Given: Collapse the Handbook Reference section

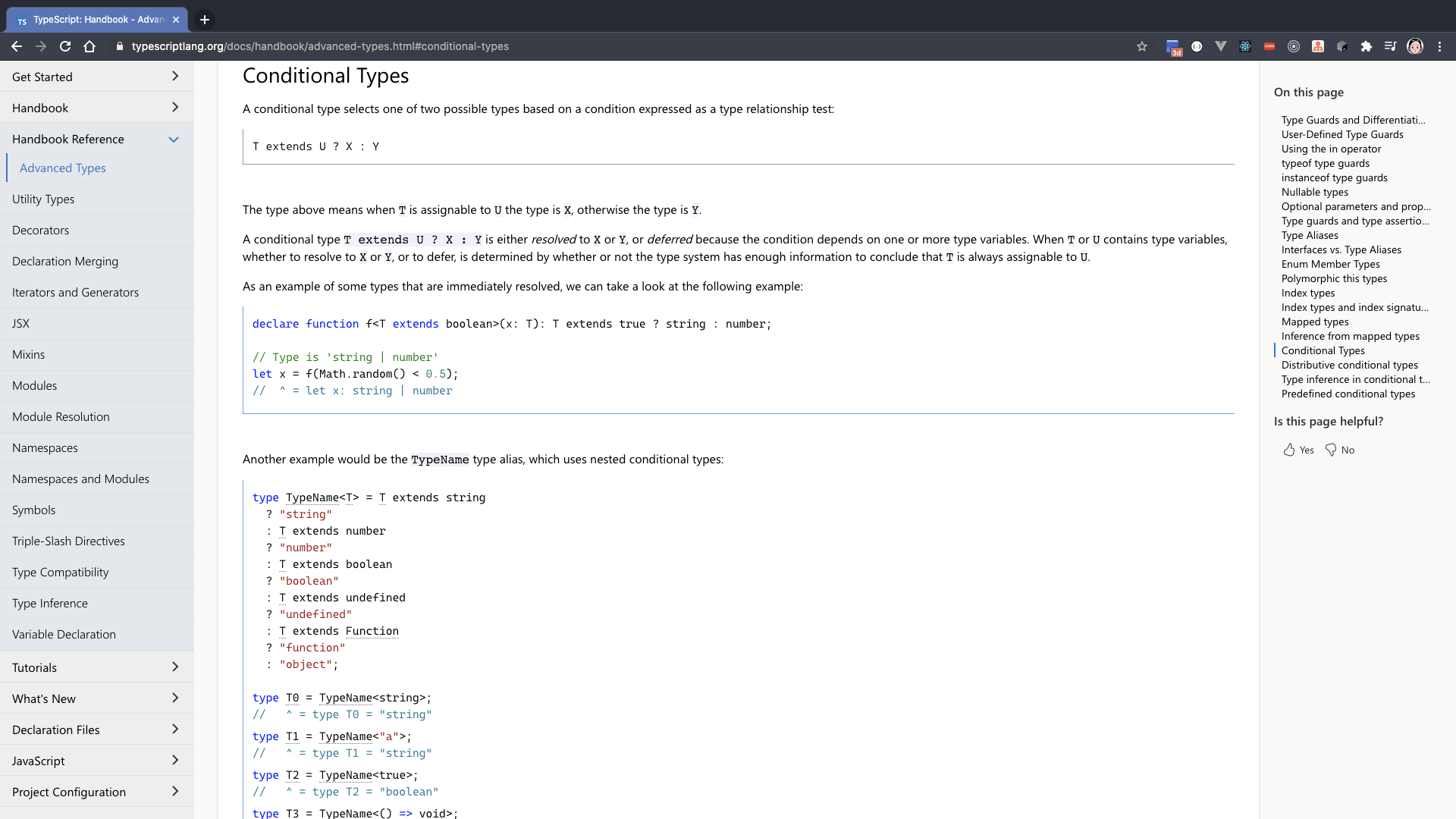Looking at the screenshot, I should pyautogui.click(x=174, y=139).
